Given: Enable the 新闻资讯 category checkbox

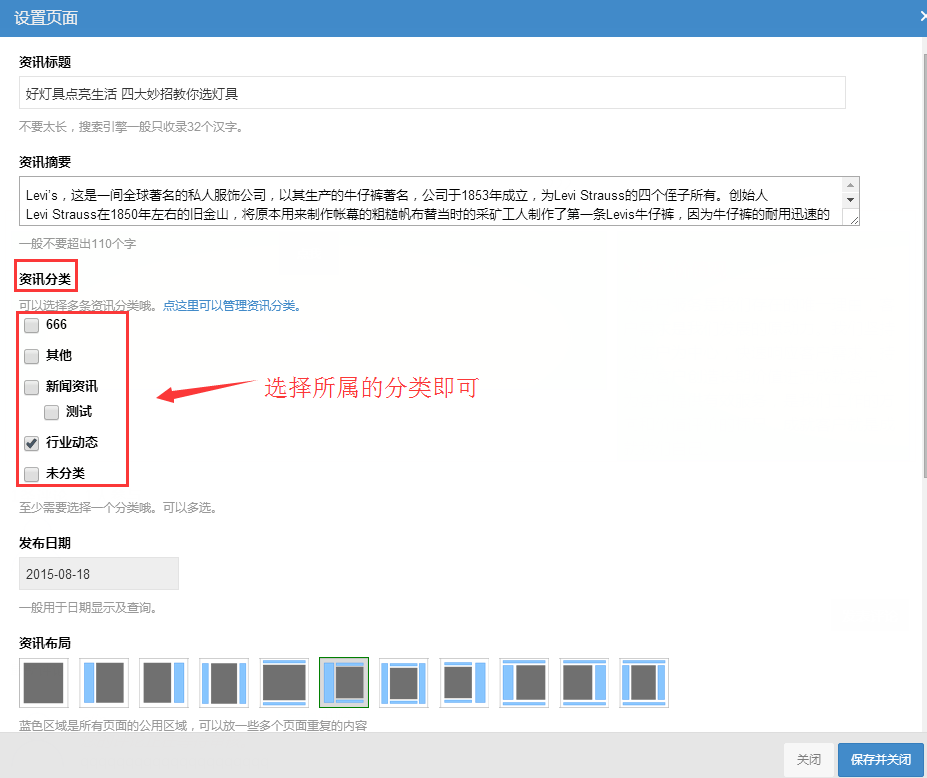Looking at the screenshot, I should pyautogui.click(x=31, y=387).
